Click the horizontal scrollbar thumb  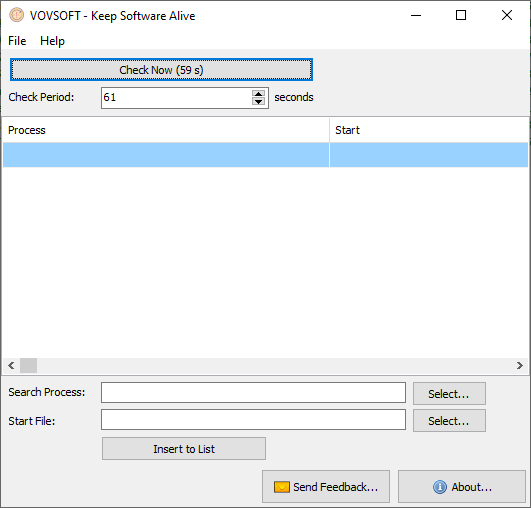click(28, 365)
